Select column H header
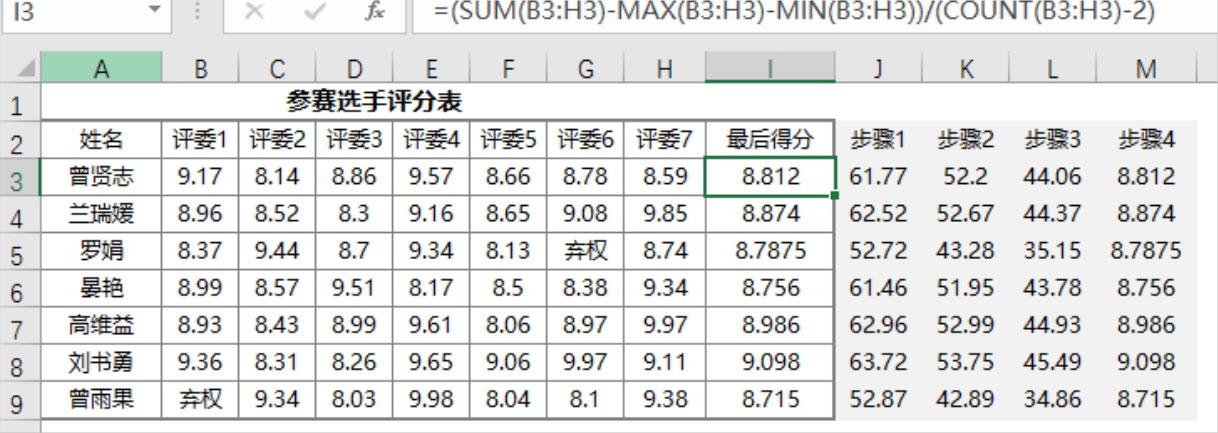Image resolution: width=1218 pixels, height=433 pixels. point(664,69)
